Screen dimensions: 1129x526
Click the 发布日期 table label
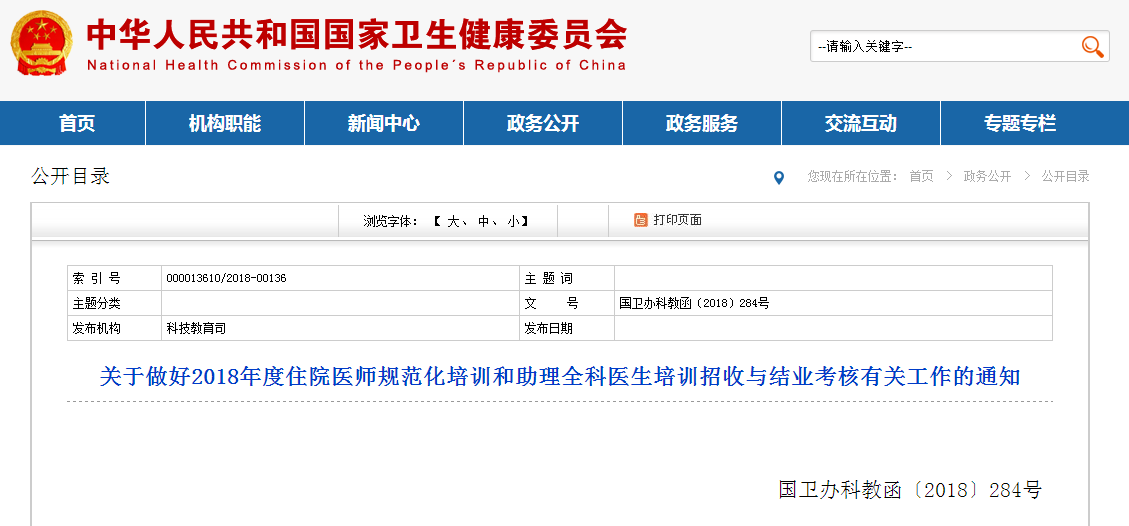click(x=549, y=328)
